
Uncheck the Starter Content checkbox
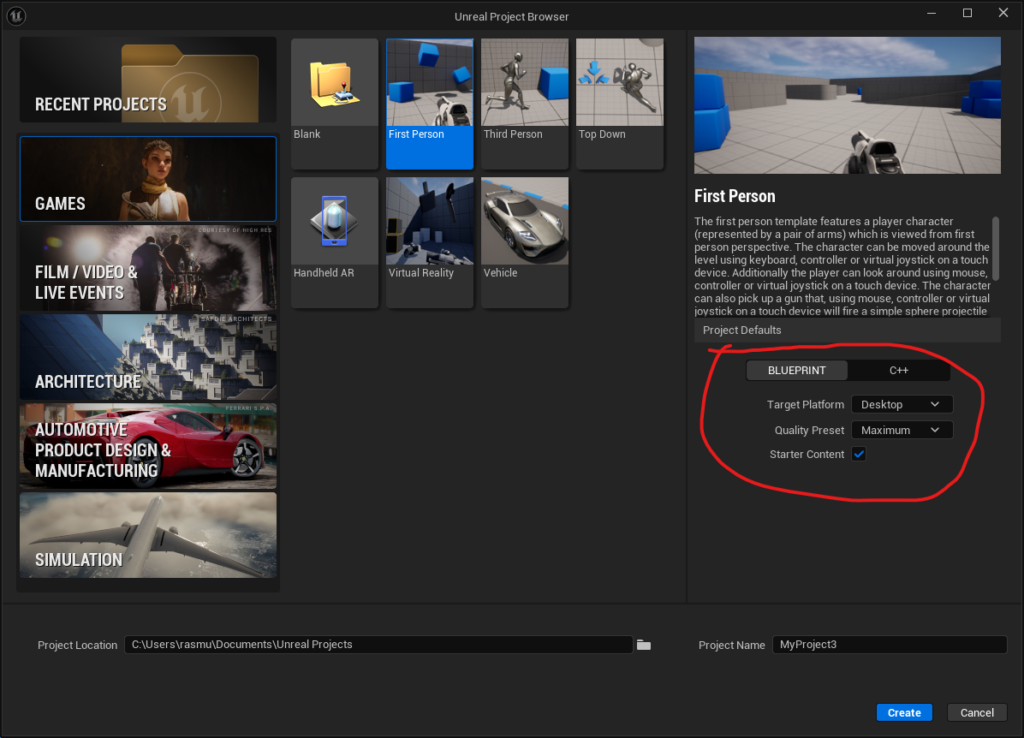pos(858,455)
